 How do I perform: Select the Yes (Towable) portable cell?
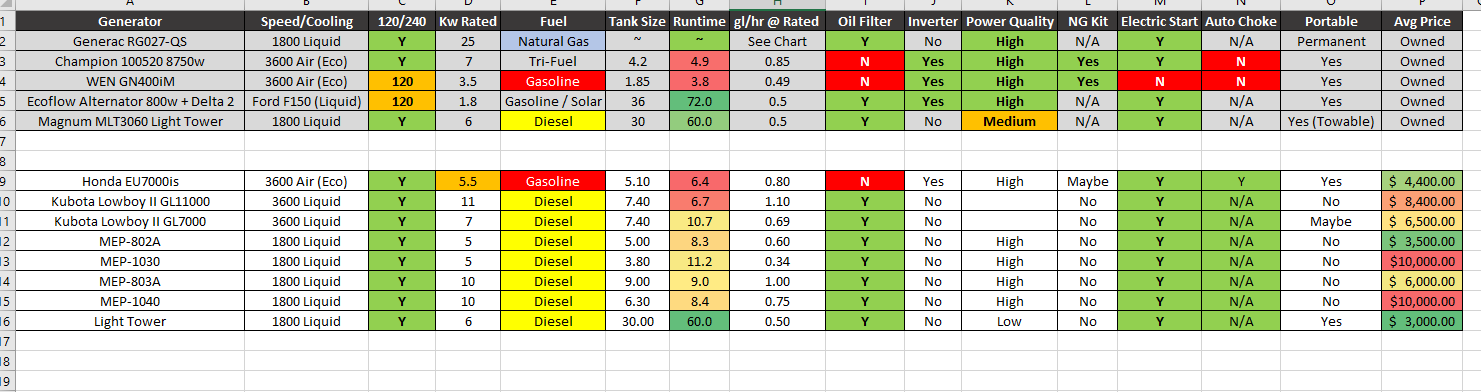click(1331, 121)
